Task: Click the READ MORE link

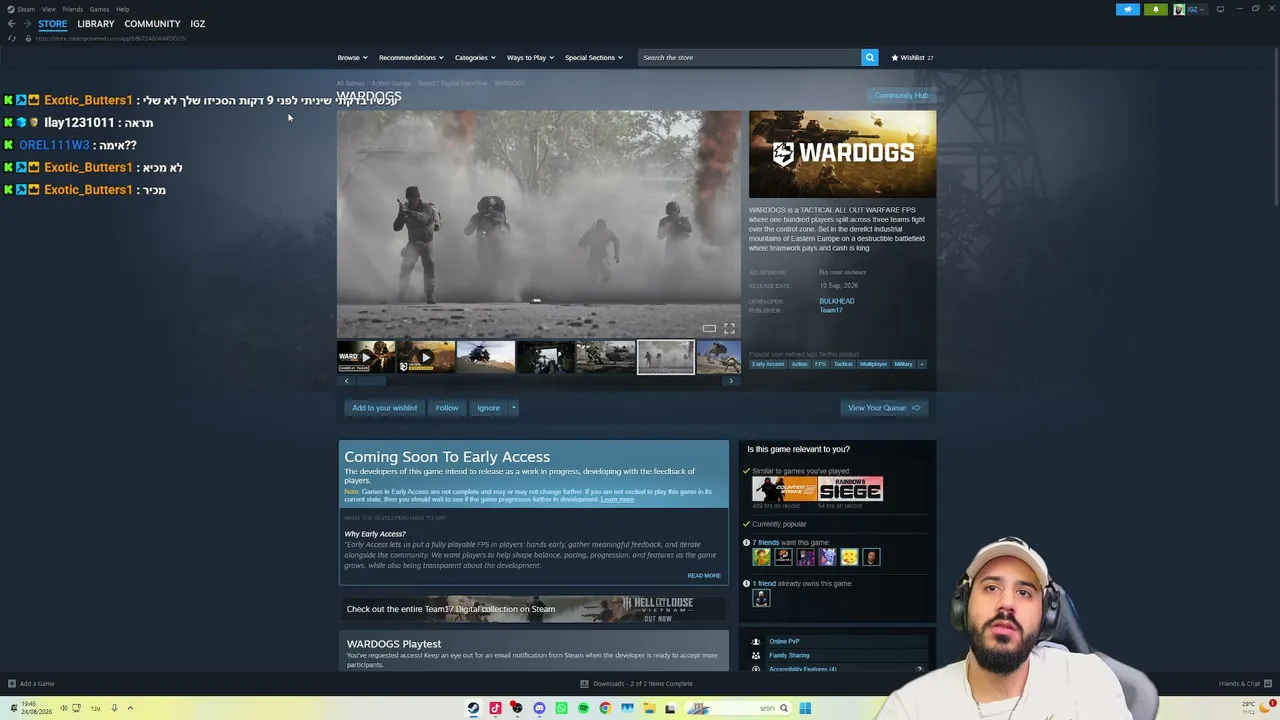Action: tap(704, 576)
